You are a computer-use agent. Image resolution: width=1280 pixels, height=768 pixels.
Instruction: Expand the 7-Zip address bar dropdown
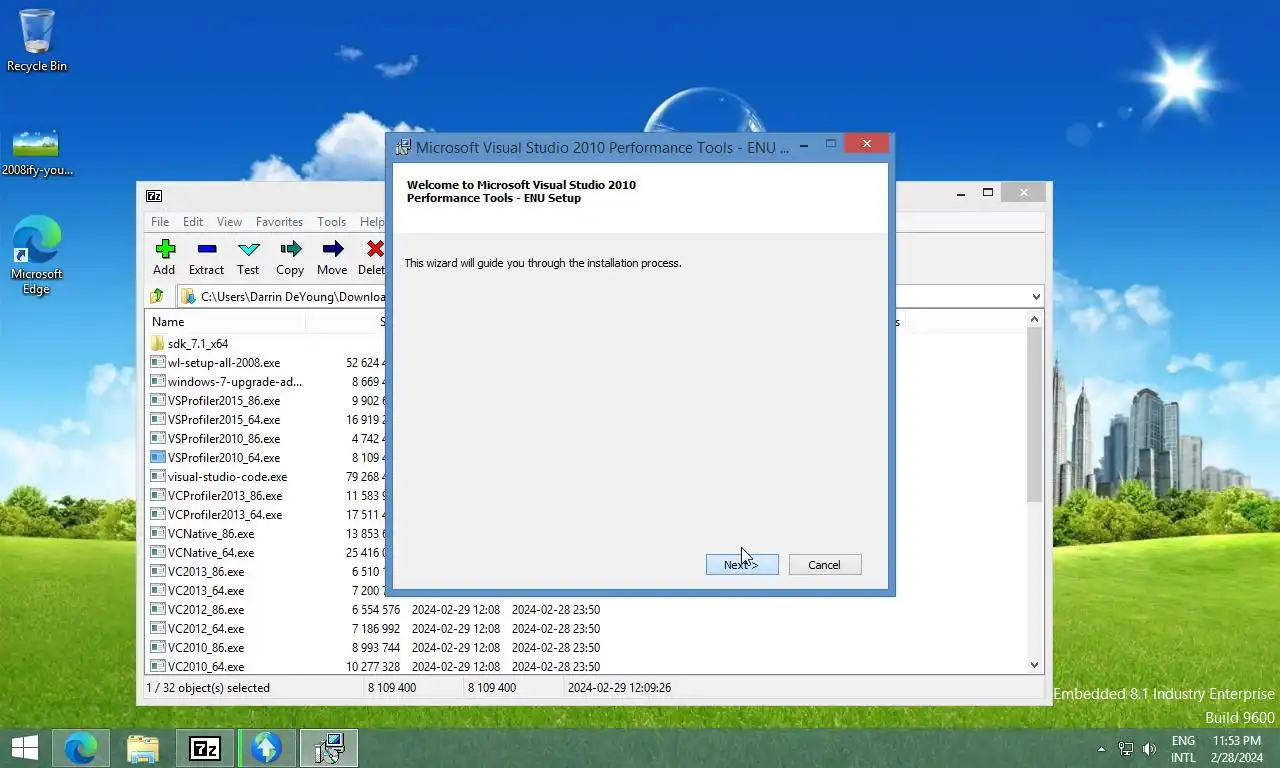pyautogui.click(x=1035, y=296)
